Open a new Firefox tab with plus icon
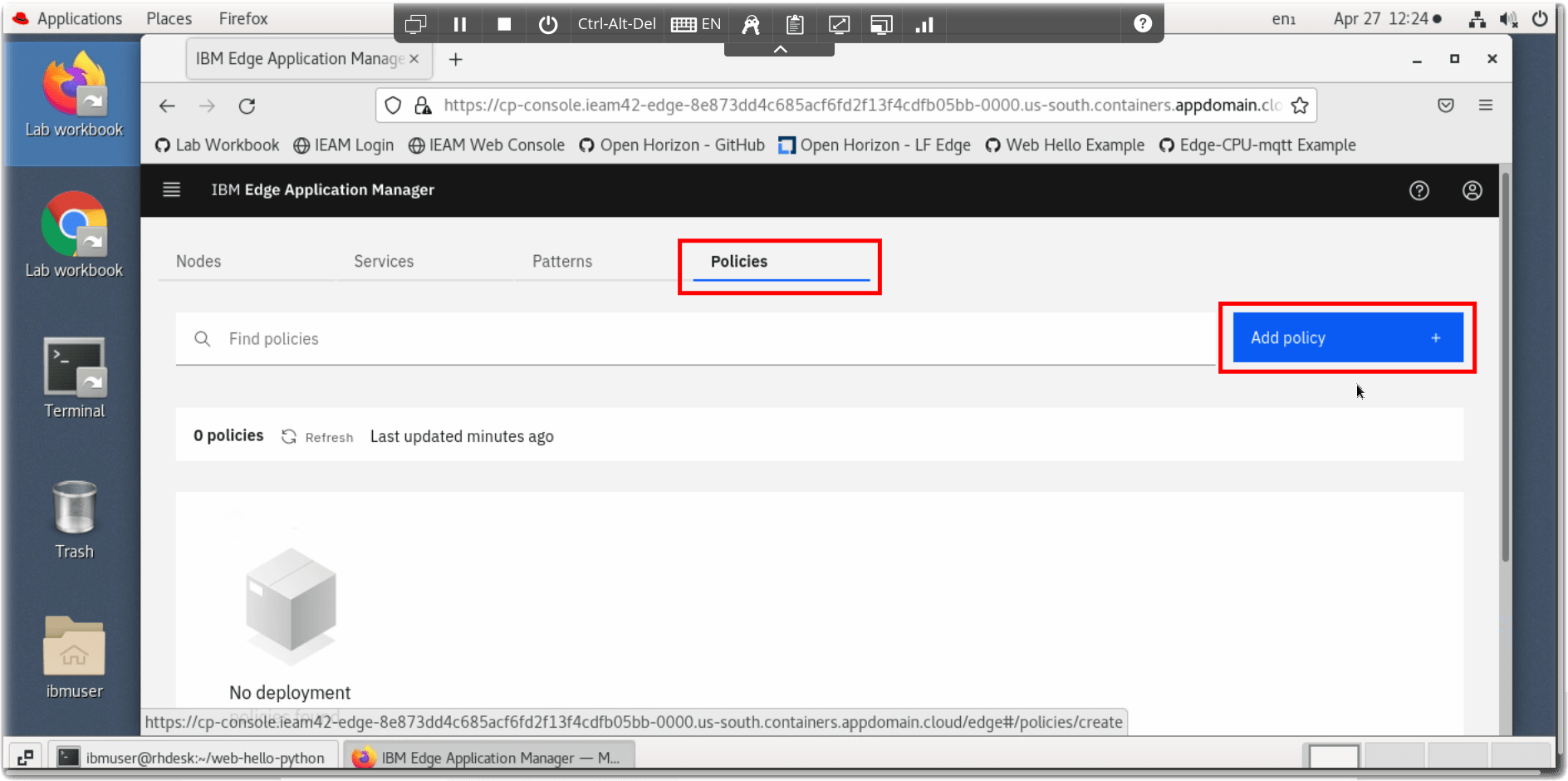1568x781 pixels. 455,59
